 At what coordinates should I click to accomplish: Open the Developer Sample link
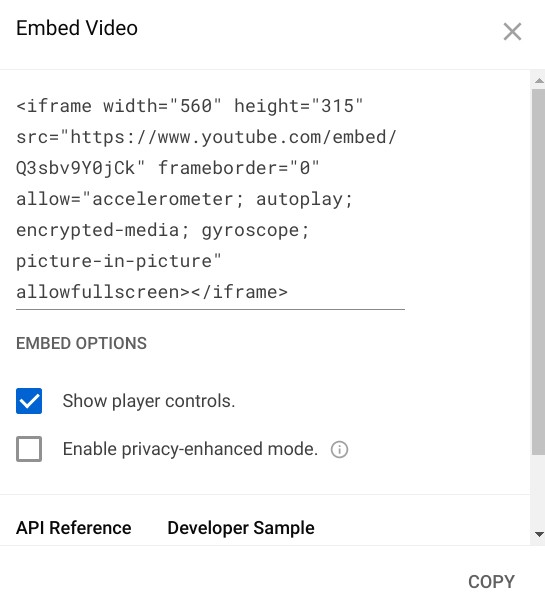[x=241, y=528]
